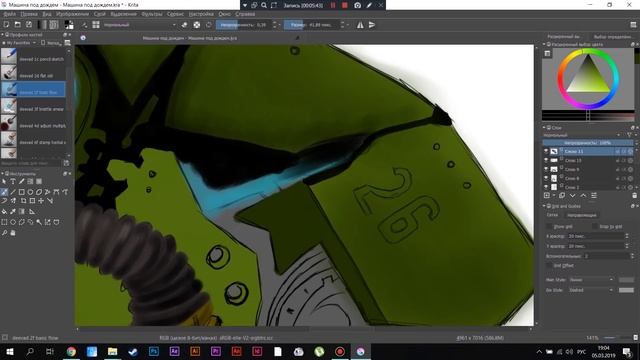Image resolution: width=640 pixels, height=360 pixels.
Task: Select the Move tool
Action: [41, 201]
